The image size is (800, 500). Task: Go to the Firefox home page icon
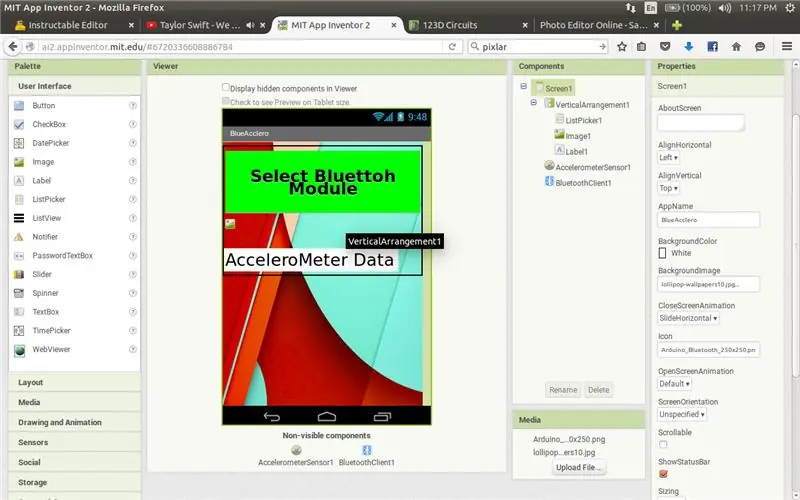(736, 46)
